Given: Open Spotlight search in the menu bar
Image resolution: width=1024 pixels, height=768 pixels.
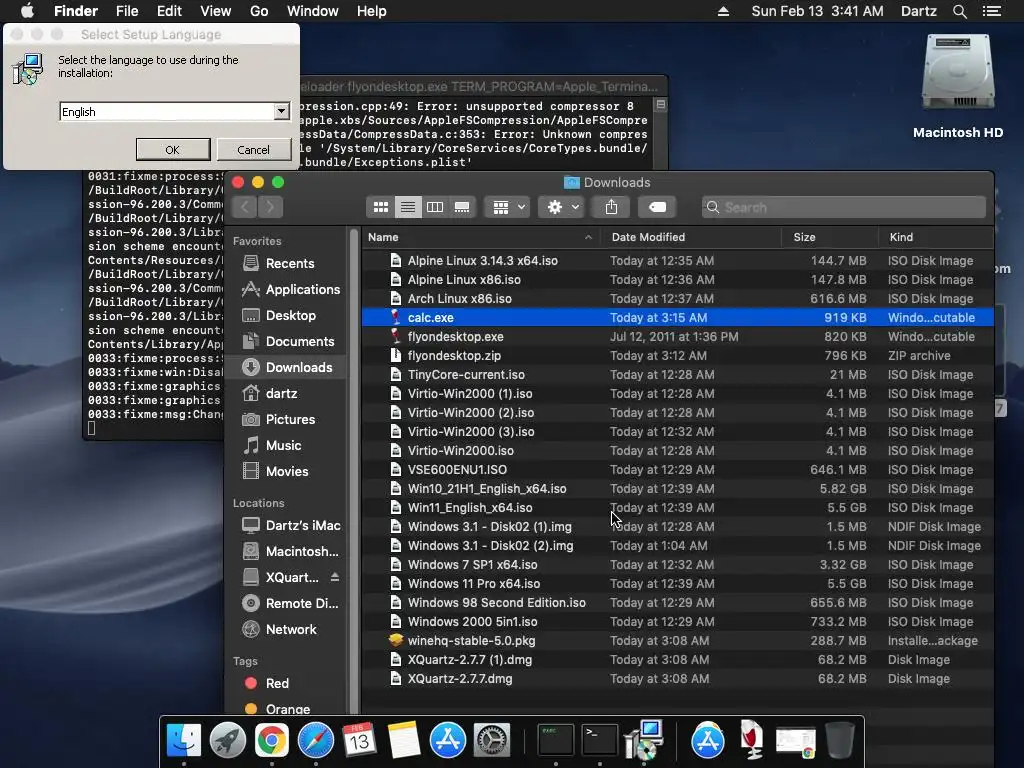Looking at the screenshot, I should click(959, 11).
